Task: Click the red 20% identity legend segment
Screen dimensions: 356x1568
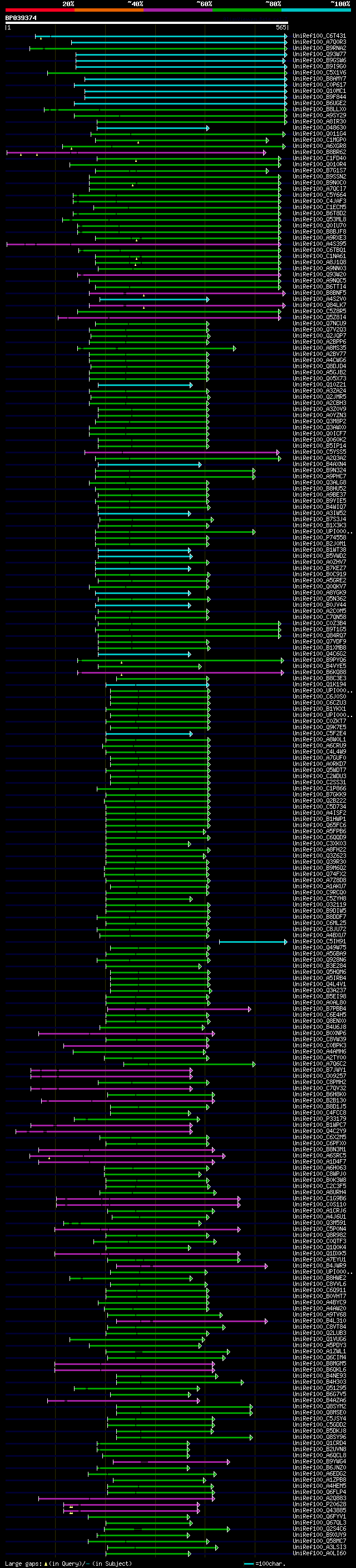Action: coord(40,10)
